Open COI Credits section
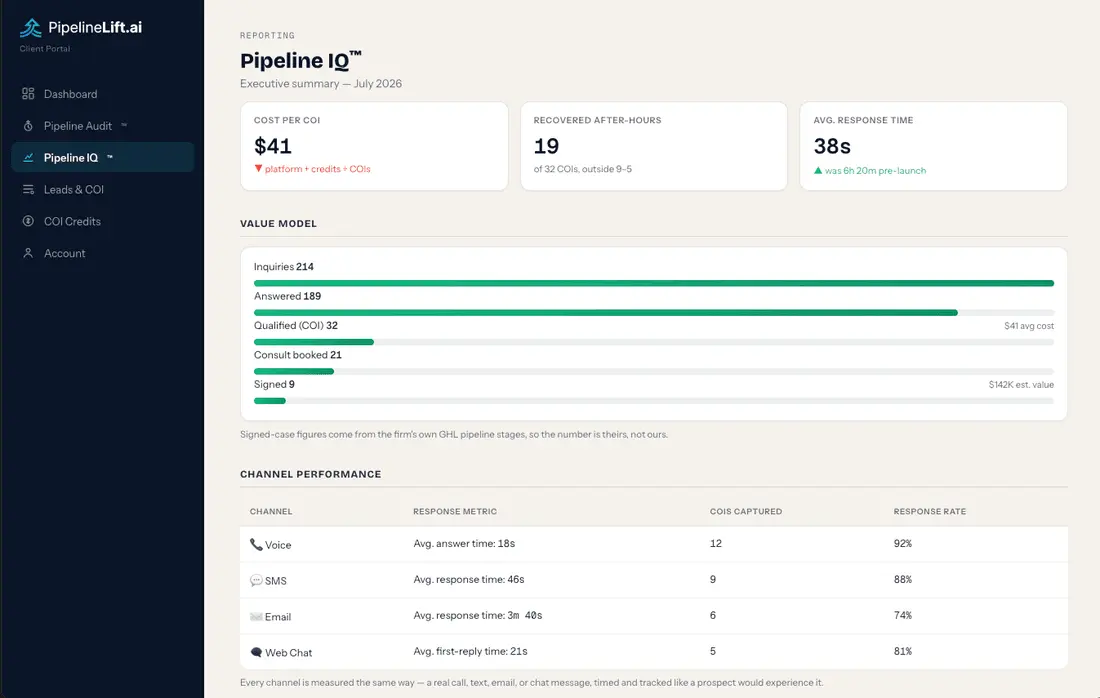Image resolution: width=1100 pixels, height=698 pixels. click(102, 221)
